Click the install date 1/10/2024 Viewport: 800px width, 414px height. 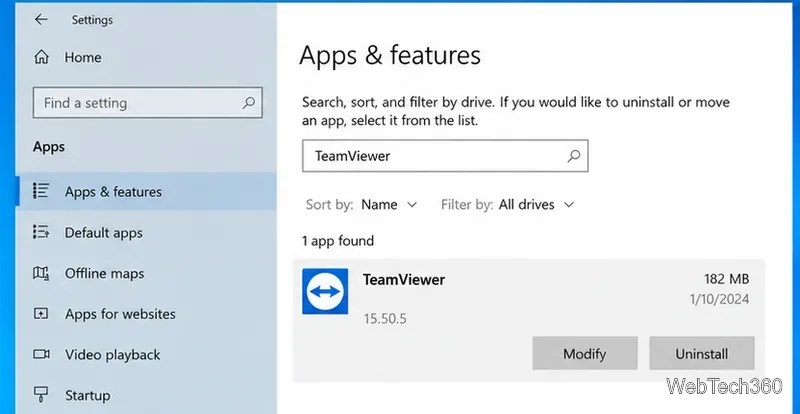(x=719, y=299)
